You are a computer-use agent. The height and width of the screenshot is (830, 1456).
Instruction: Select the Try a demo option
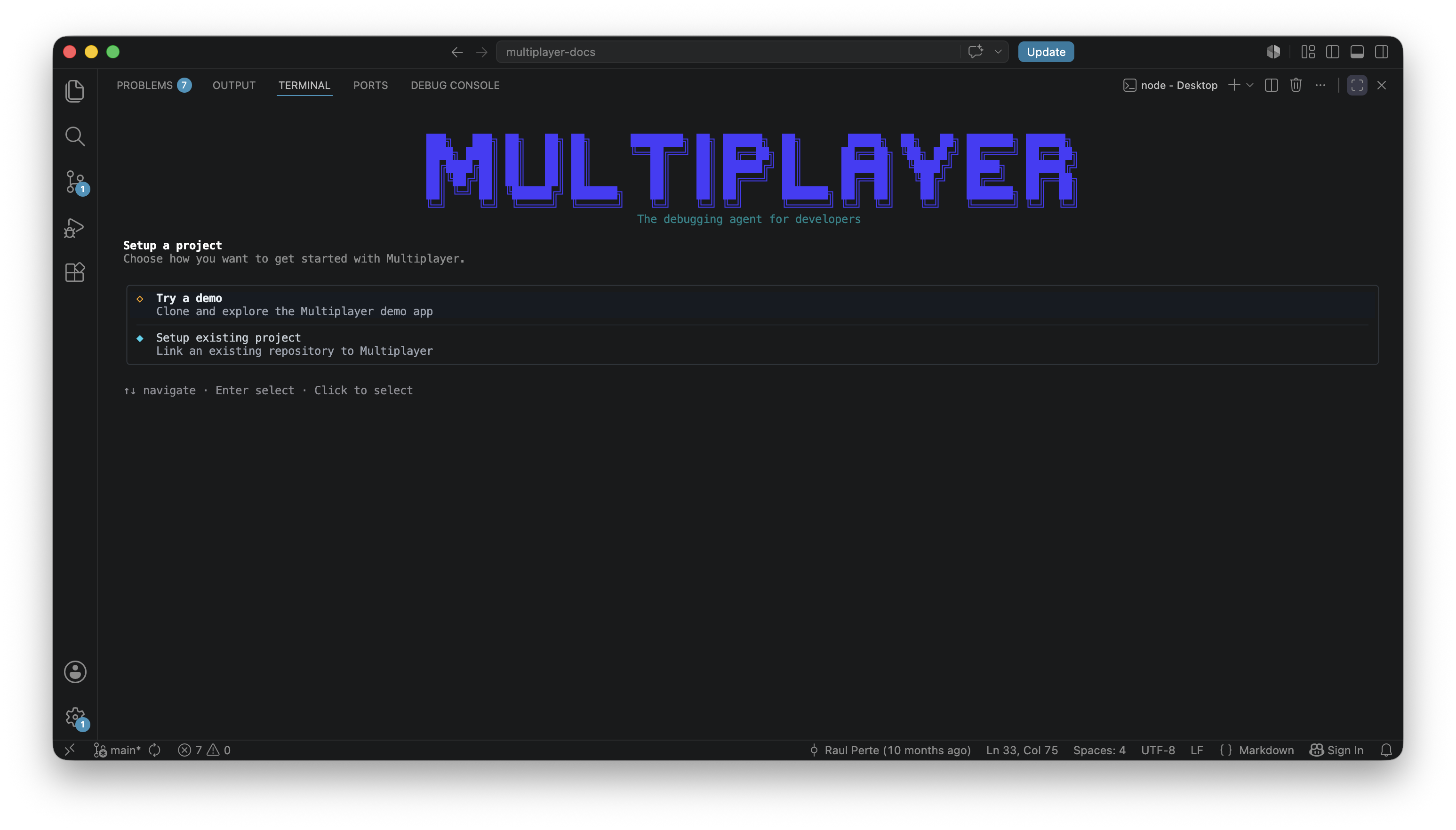[x=752, y=305]
